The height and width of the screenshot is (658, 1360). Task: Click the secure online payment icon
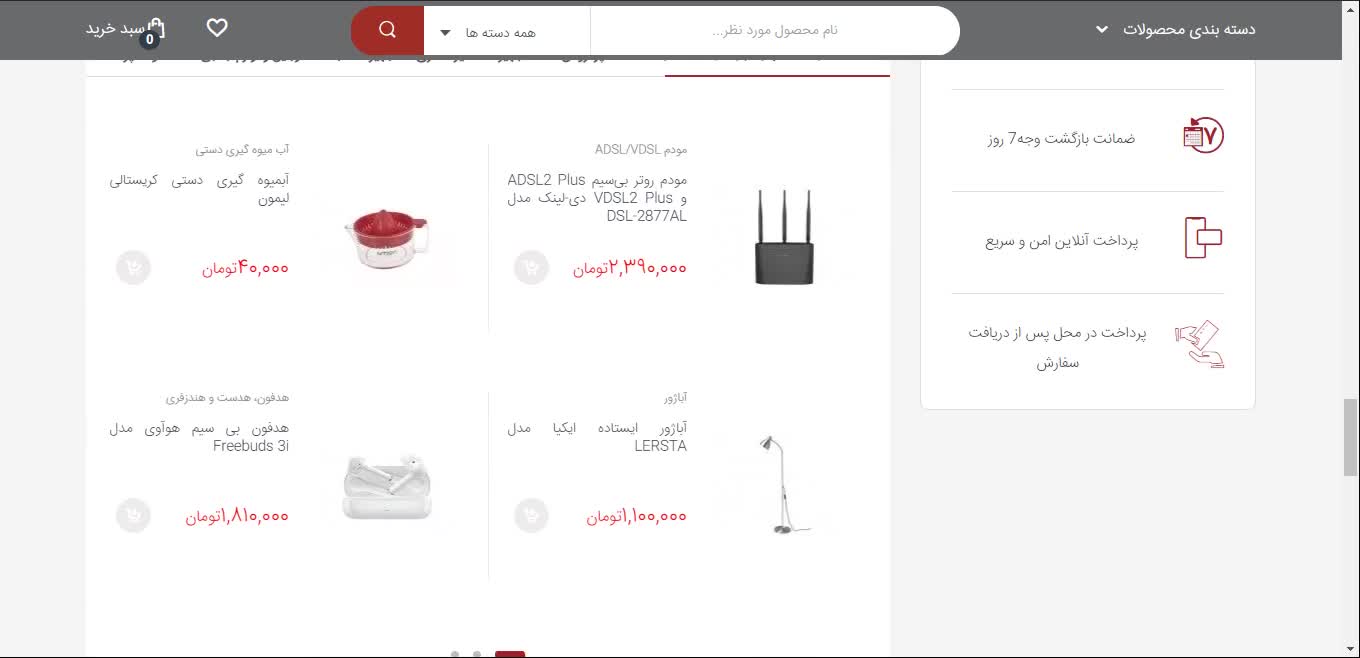click(1203, 238)
